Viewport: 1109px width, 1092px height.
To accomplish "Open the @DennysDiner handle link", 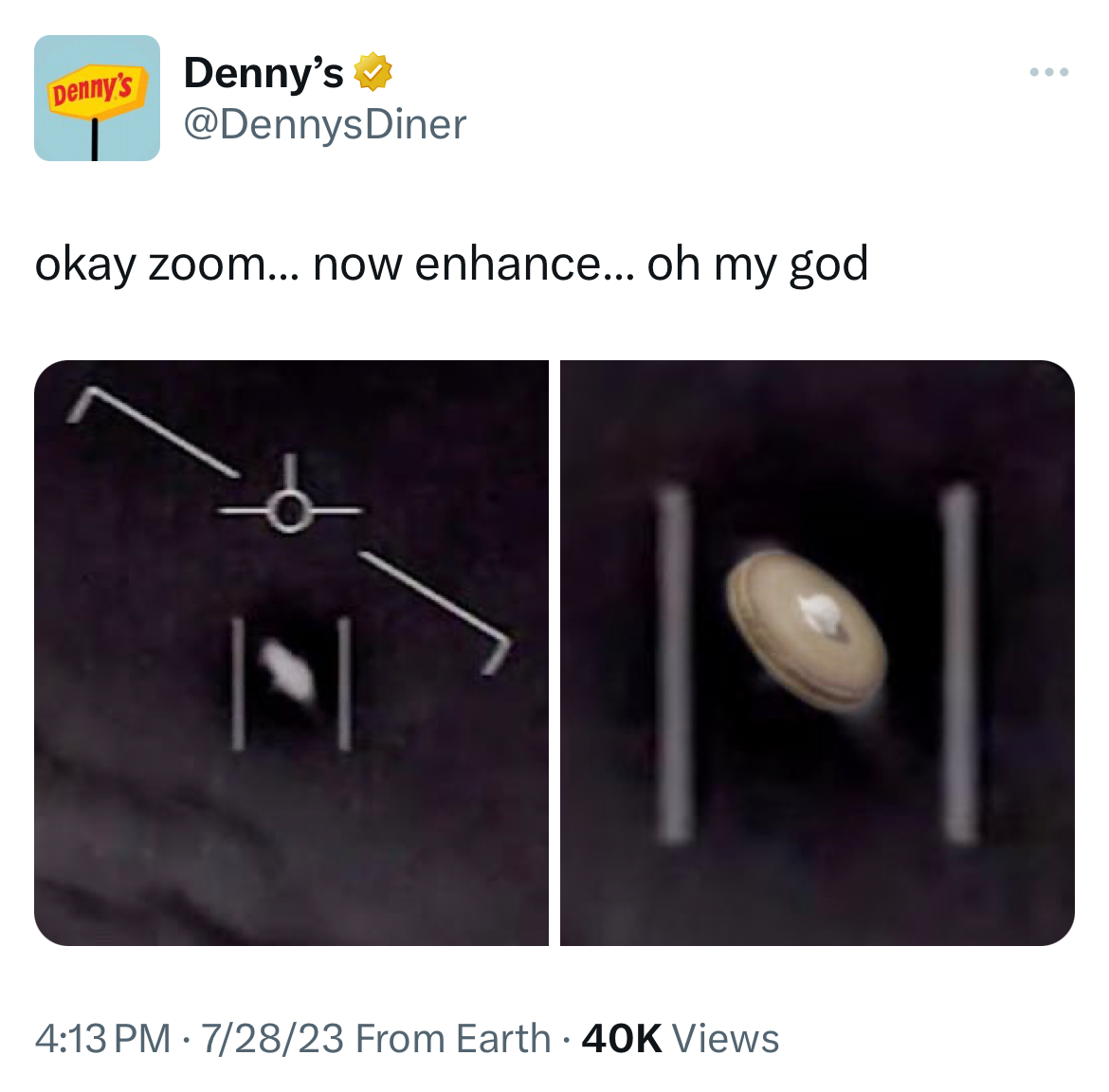I will (324, 124).
